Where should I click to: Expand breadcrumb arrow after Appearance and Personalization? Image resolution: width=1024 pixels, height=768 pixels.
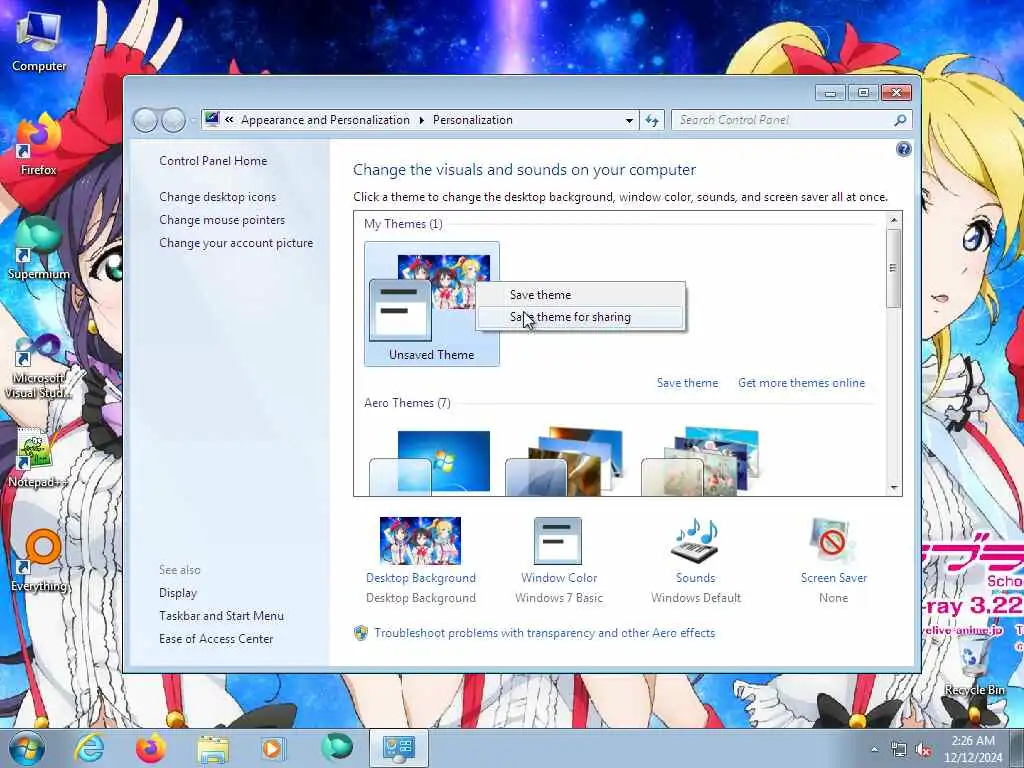pyautogui.click(x=421, y=120)
